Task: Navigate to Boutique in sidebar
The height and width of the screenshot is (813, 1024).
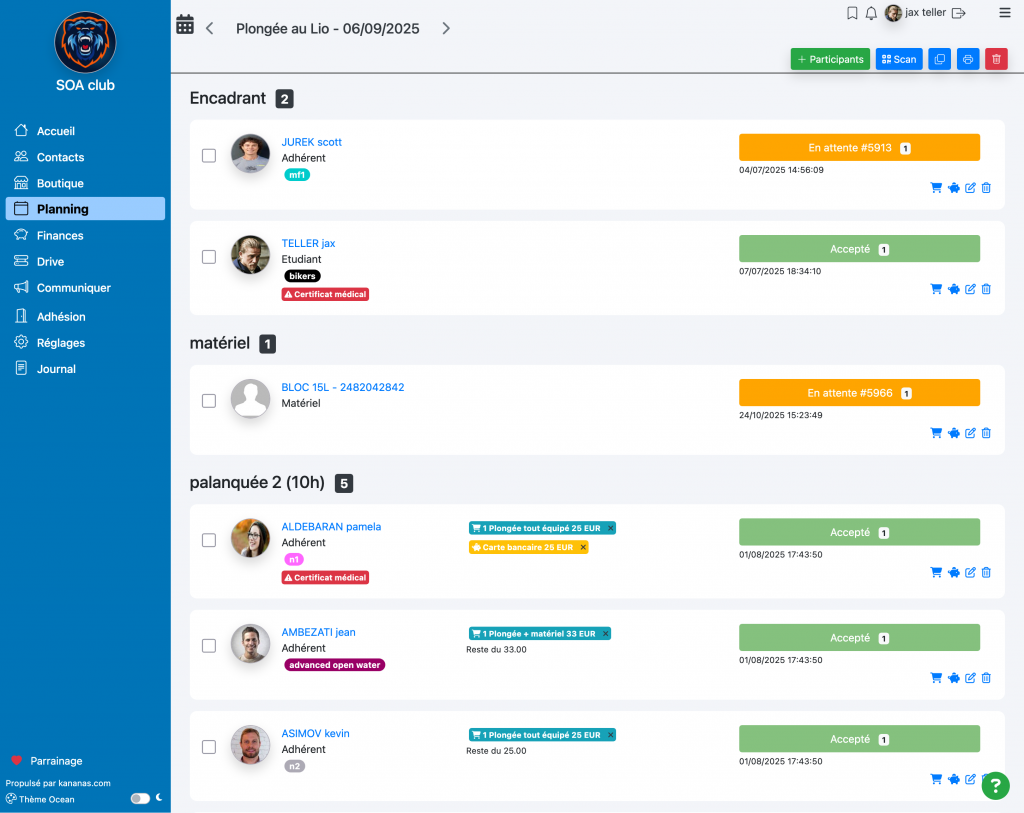Action: pyautogui.click(x=60, y=183)
